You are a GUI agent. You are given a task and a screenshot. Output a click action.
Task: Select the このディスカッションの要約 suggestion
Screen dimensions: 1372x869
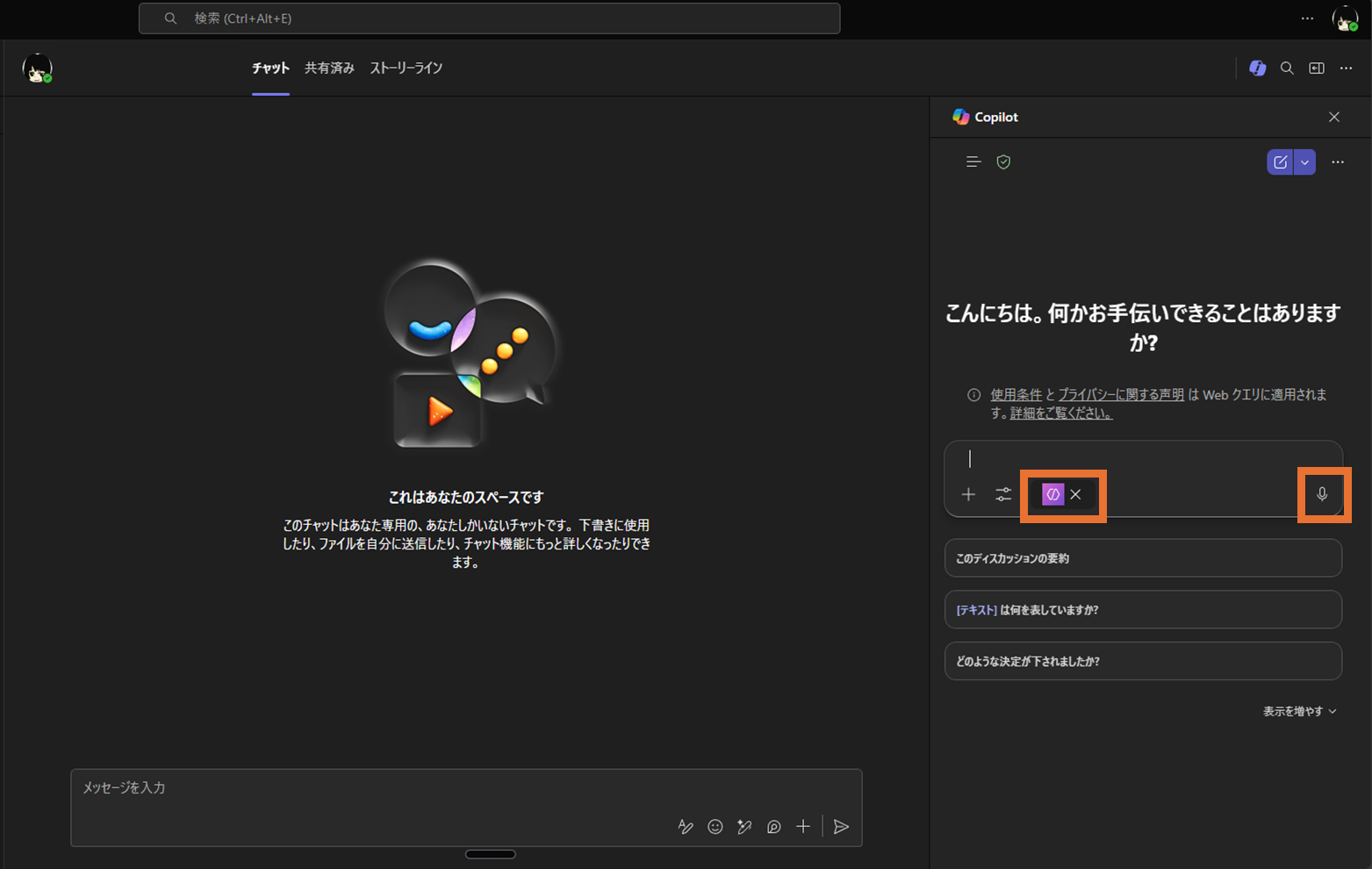1142,558
